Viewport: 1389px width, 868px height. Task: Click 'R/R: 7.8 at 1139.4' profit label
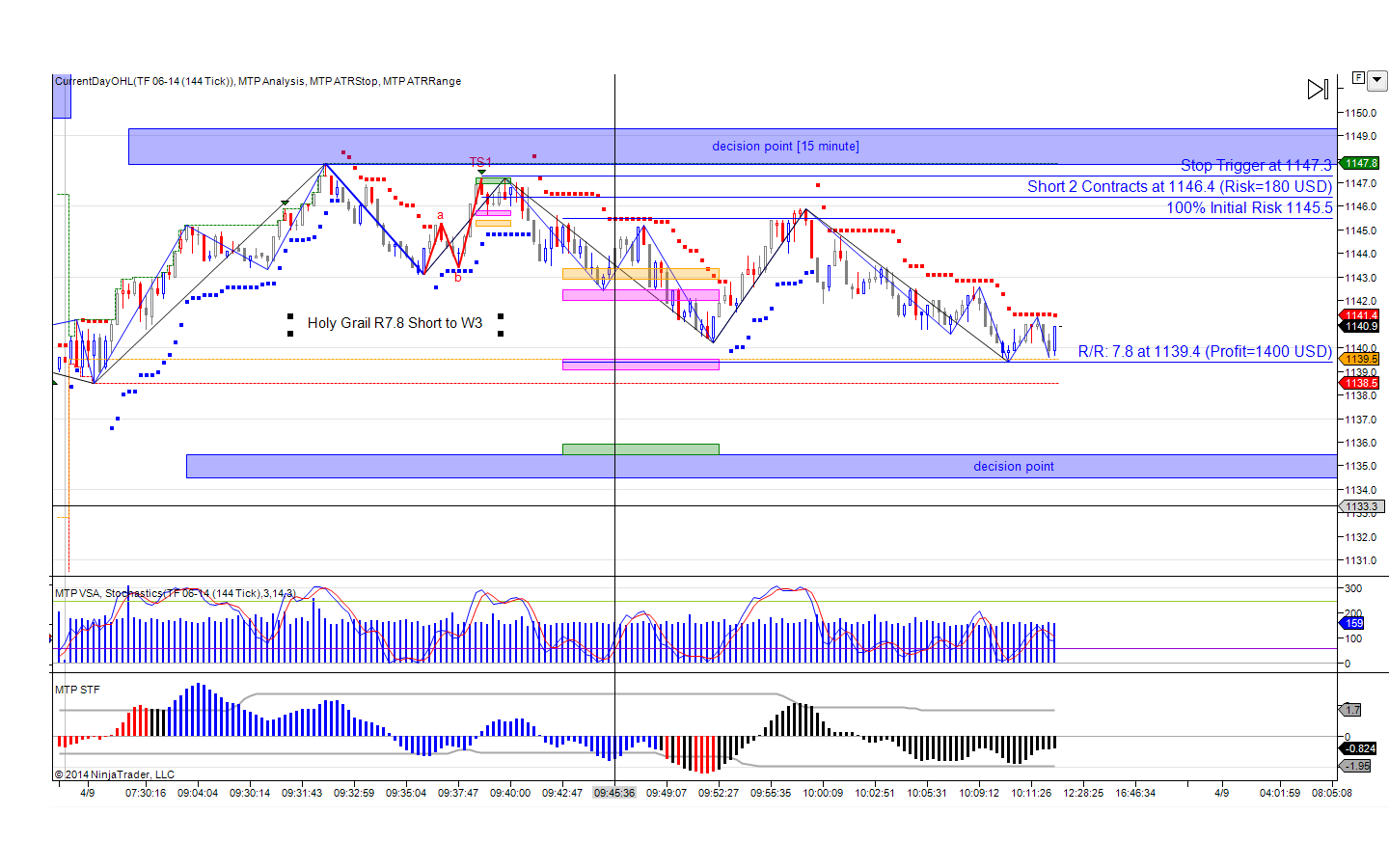[1205, 352]
